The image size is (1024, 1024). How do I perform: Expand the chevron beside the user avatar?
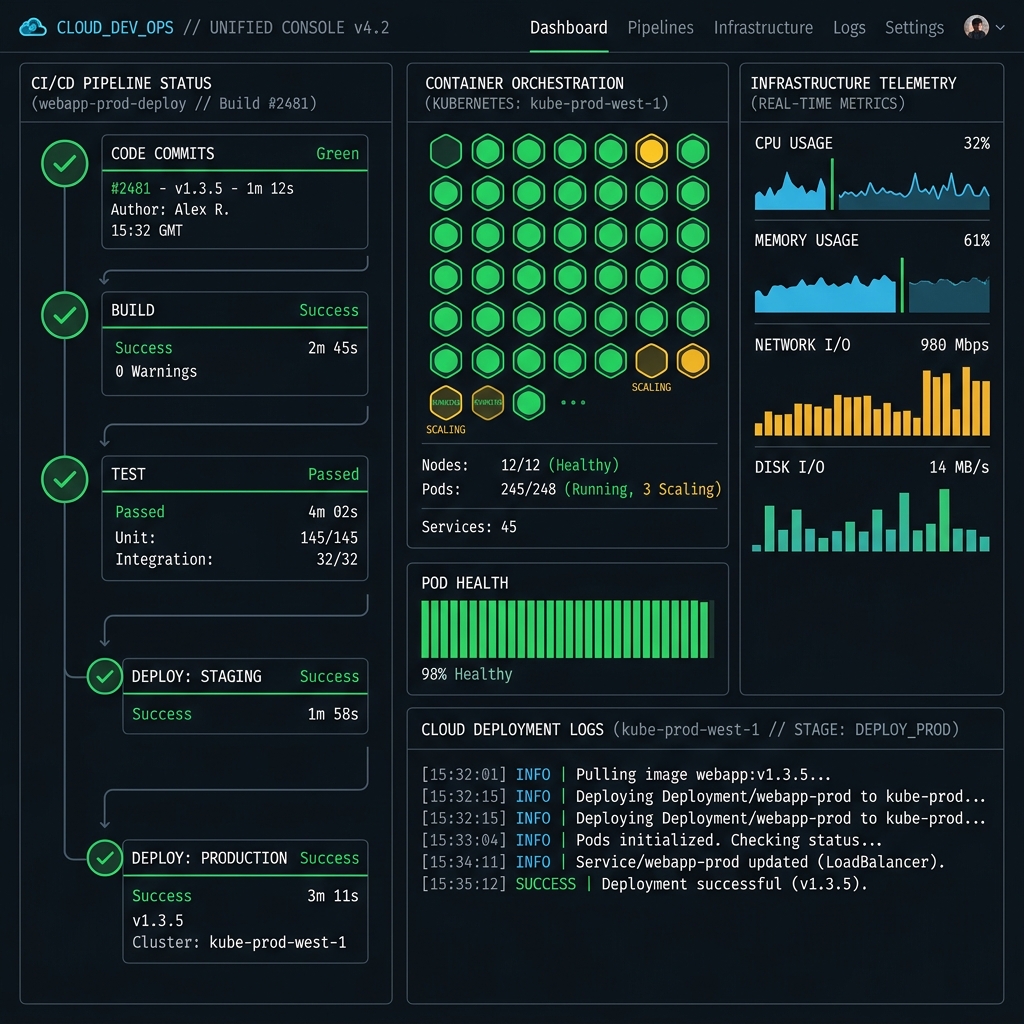(x=1000, y=27)
